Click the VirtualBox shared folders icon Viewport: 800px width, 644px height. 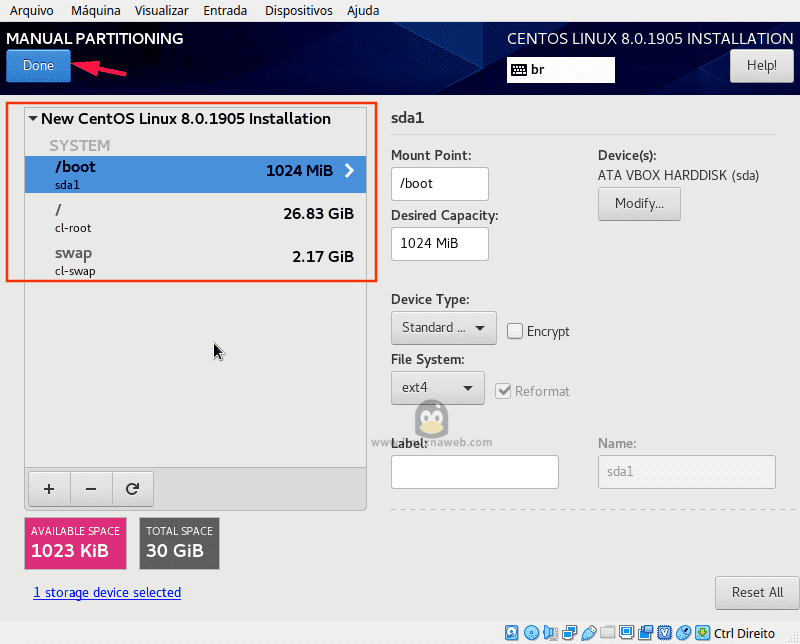(x=607, y=633)
